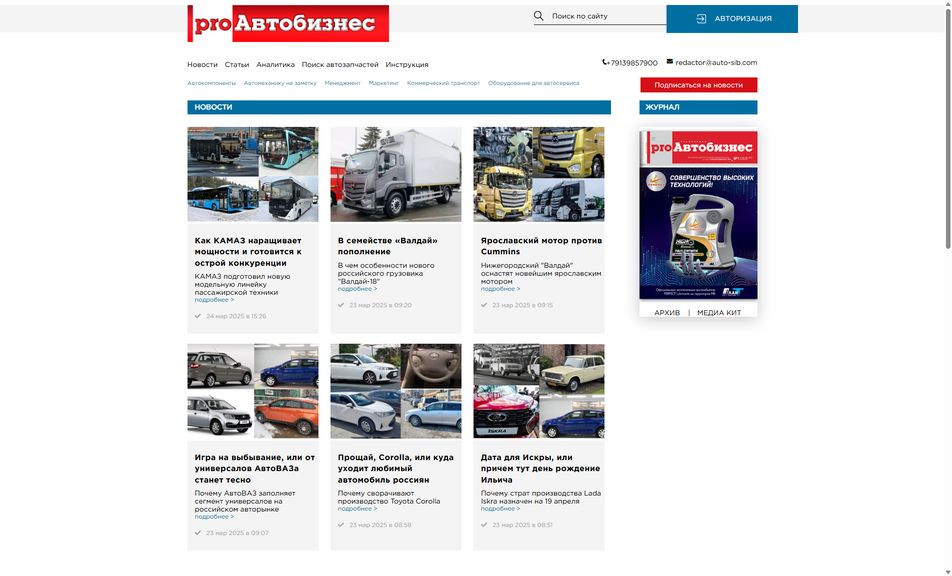
Task: Go to Коммерческий транспорт category
Action: 443,83
